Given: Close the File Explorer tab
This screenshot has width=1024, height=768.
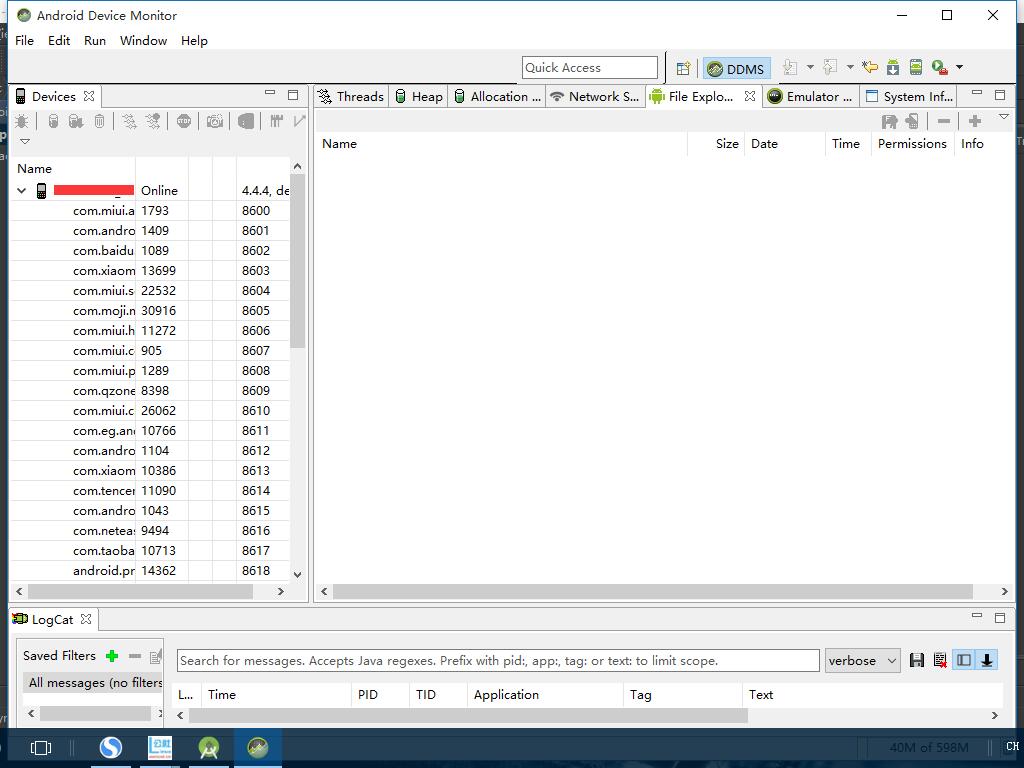Looking at the screenshot, I should [750, 96].
